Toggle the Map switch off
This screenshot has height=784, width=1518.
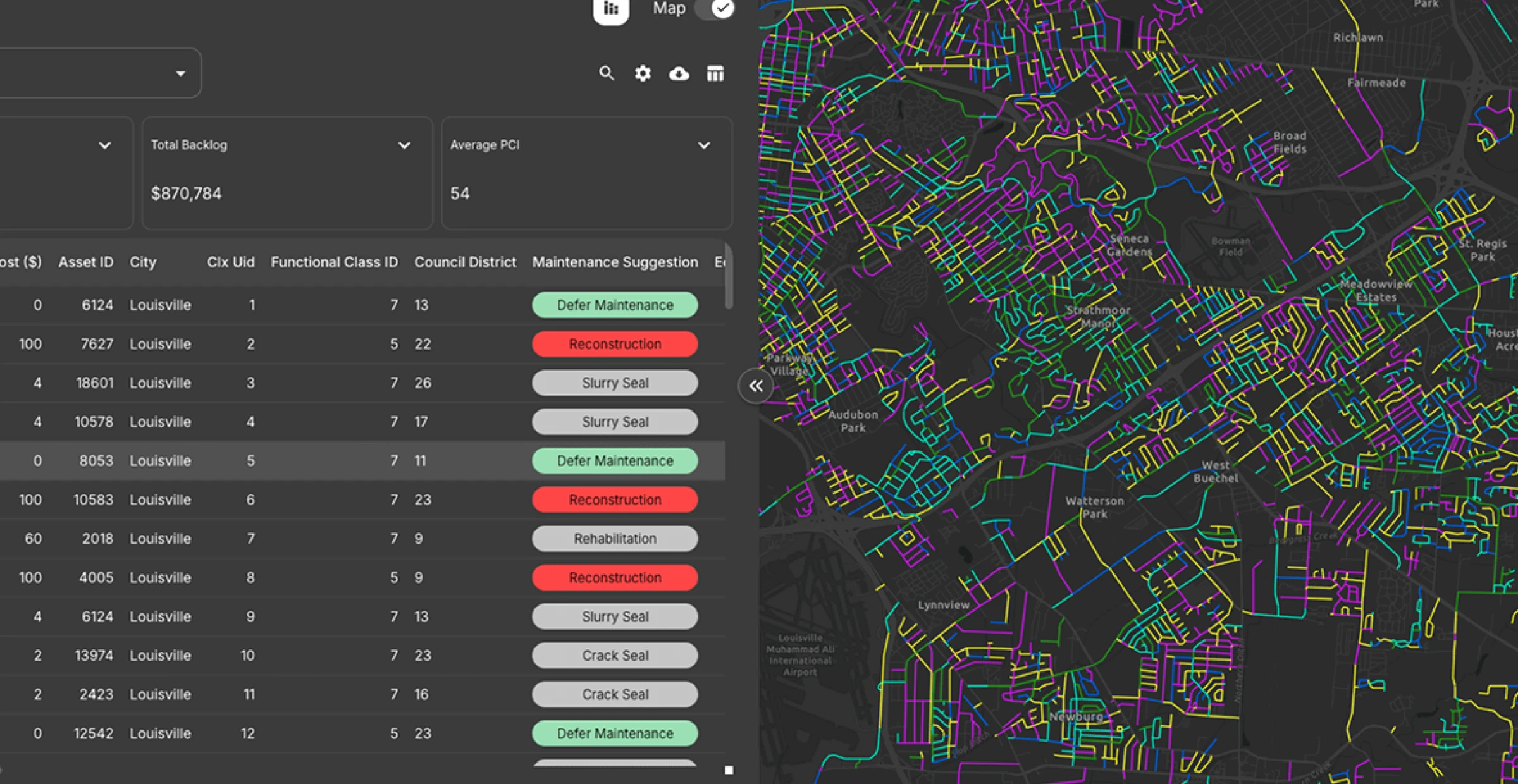tap(715, 9)
